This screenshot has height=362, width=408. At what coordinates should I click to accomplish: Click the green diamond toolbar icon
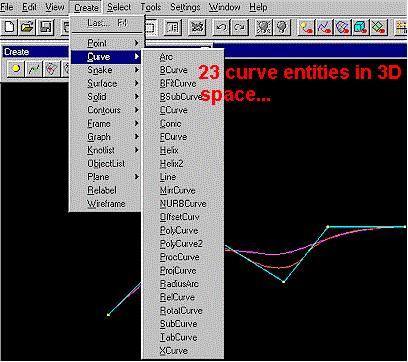(378, 27)
